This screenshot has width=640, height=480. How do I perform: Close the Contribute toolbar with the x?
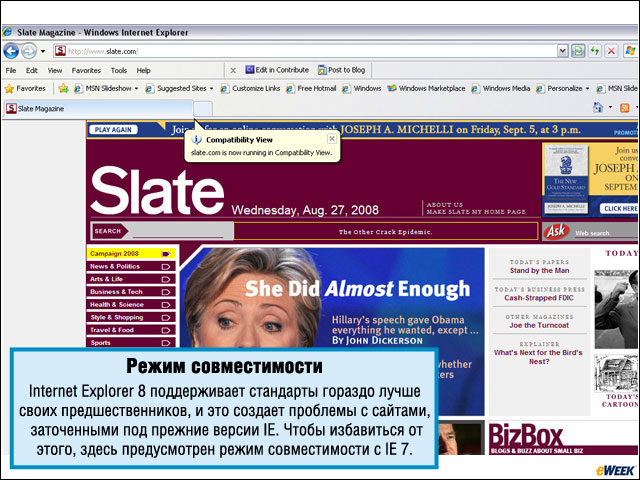point(233,70)
